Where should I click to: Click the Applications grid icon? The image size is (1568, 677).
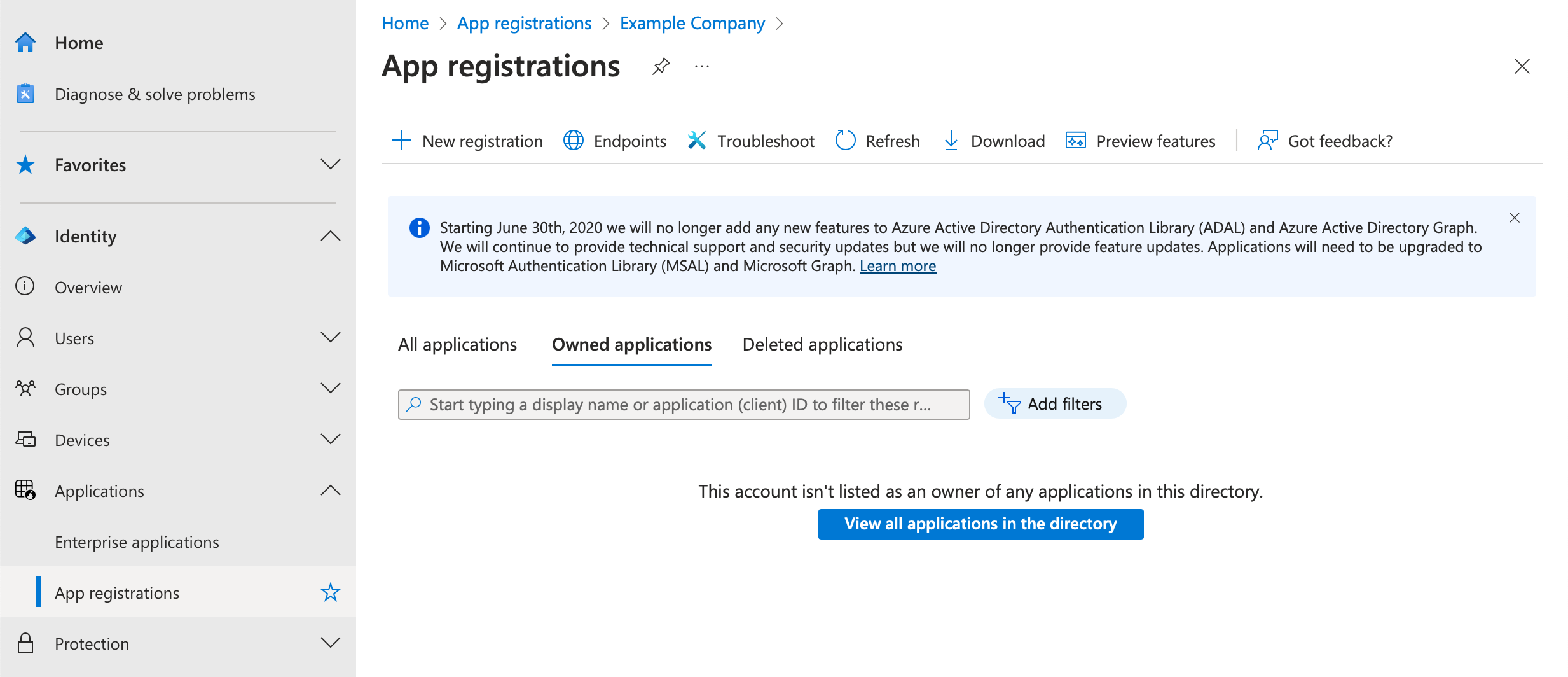[x=25, y=490]
